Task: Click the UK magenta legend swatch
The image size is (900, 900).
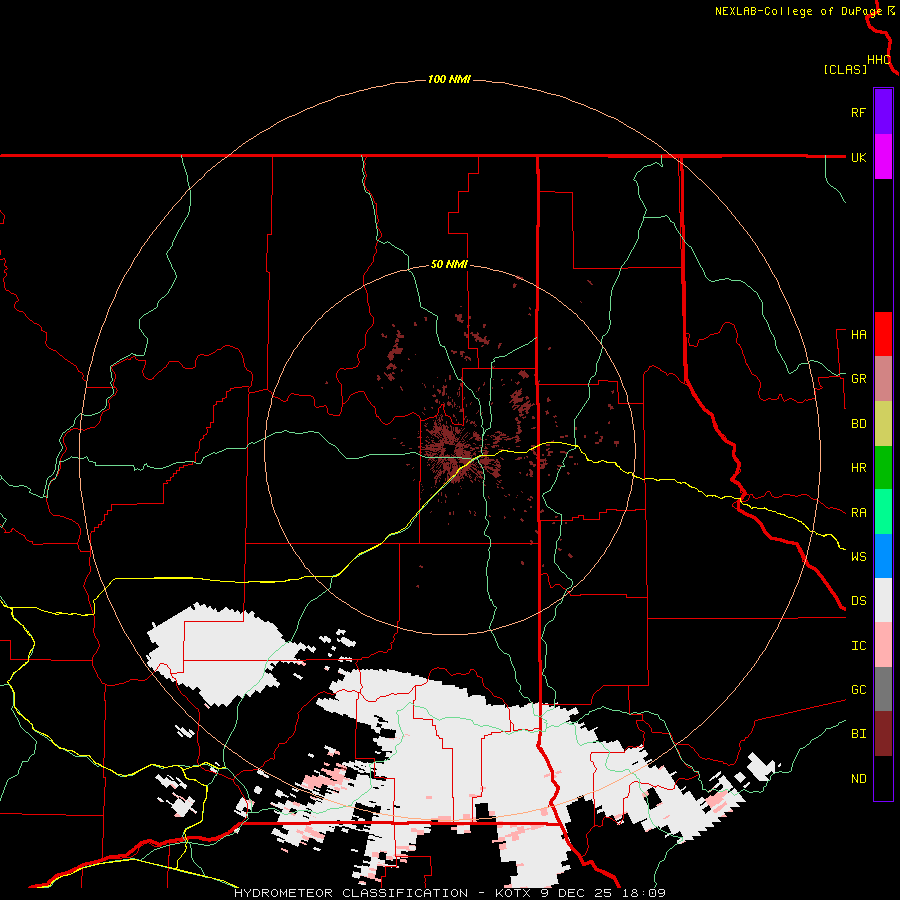Action: click(883, 157)
